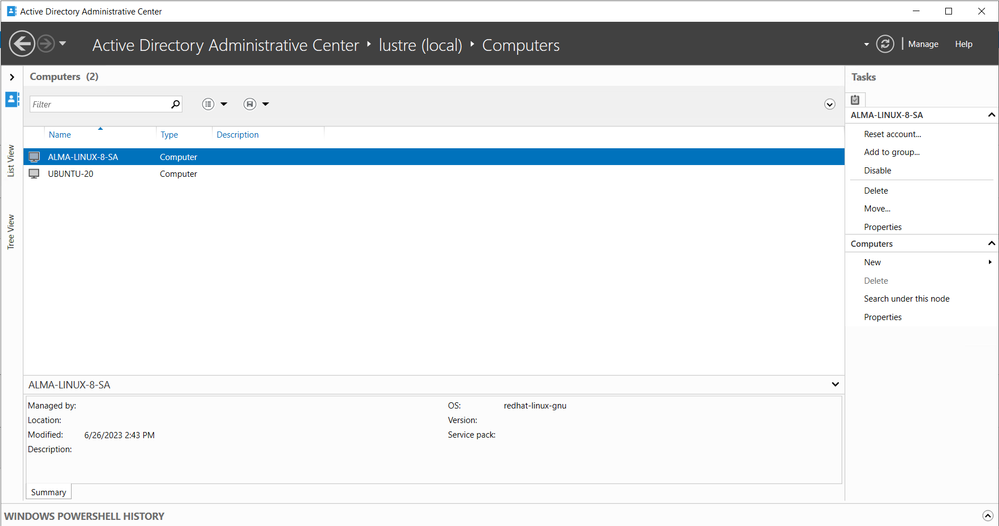This screenshot has height=526, width=999.
Task: Sort by Name column header
Action: tap(60, 135)
